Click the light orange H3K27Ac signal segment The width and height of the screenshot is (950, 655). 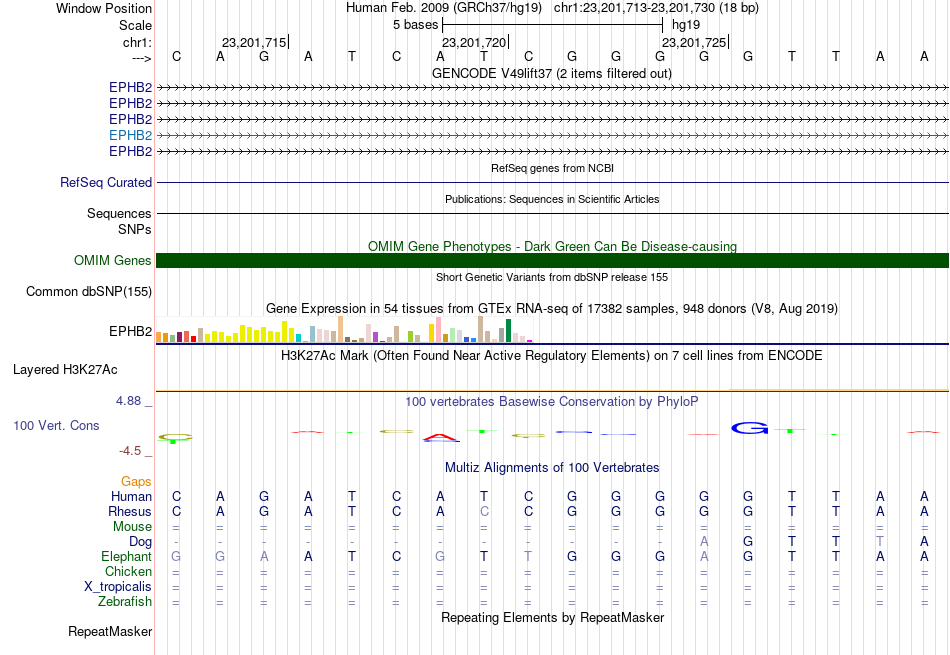(839, 390)
